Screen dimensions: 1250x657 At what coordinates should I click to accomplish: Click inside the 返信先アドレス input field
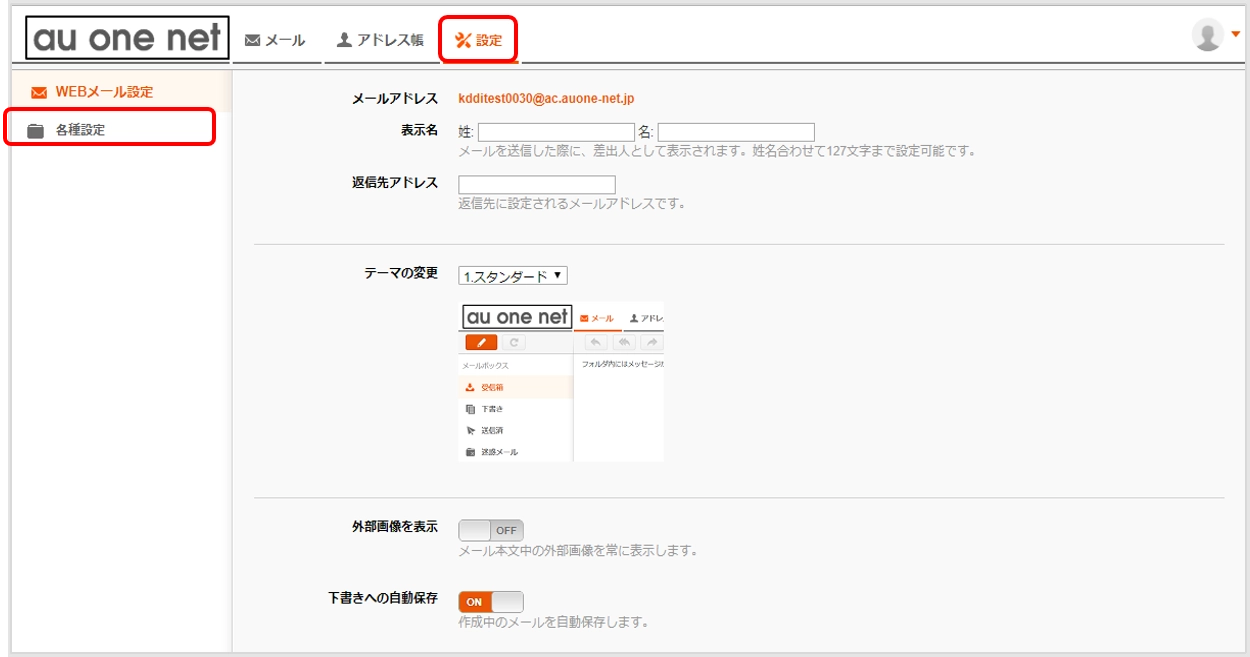[535, 183]
